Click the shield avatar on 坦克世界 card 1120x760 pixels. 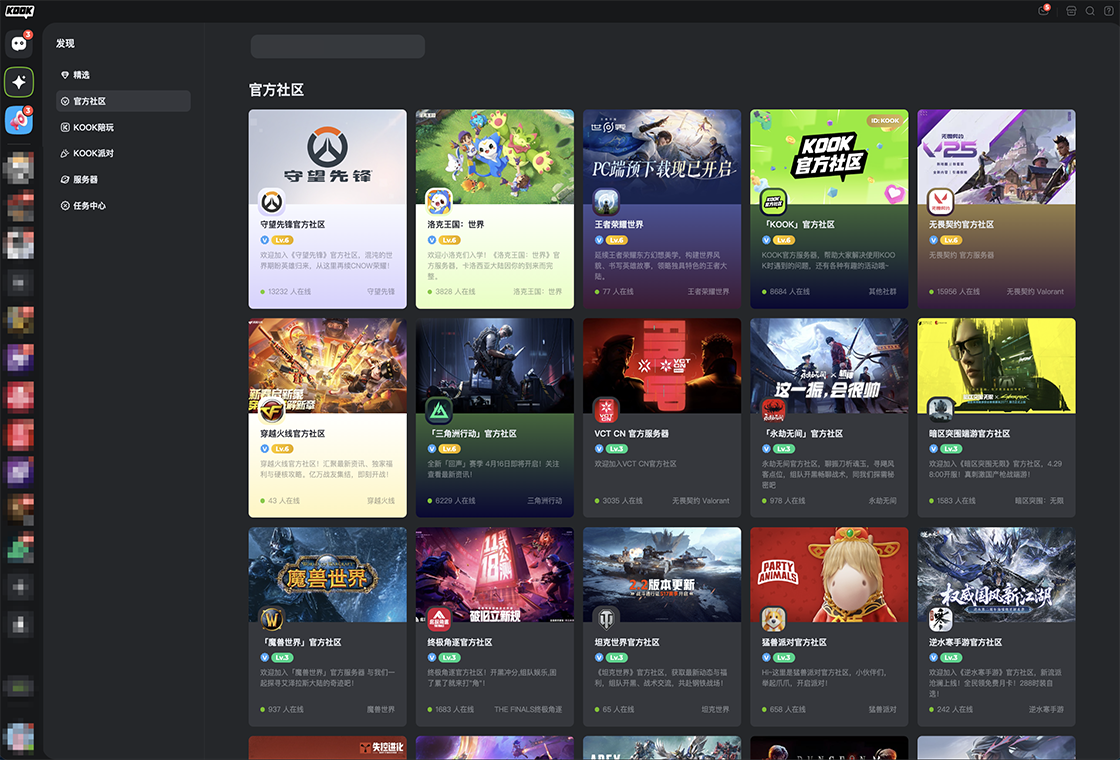[x=606, y=620]
